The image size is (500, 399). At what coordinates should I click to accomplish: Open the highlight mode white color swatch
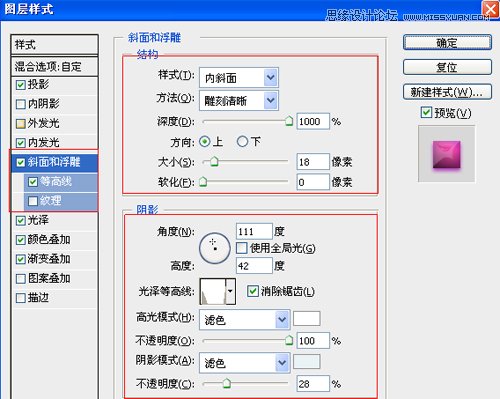[307, 319]
